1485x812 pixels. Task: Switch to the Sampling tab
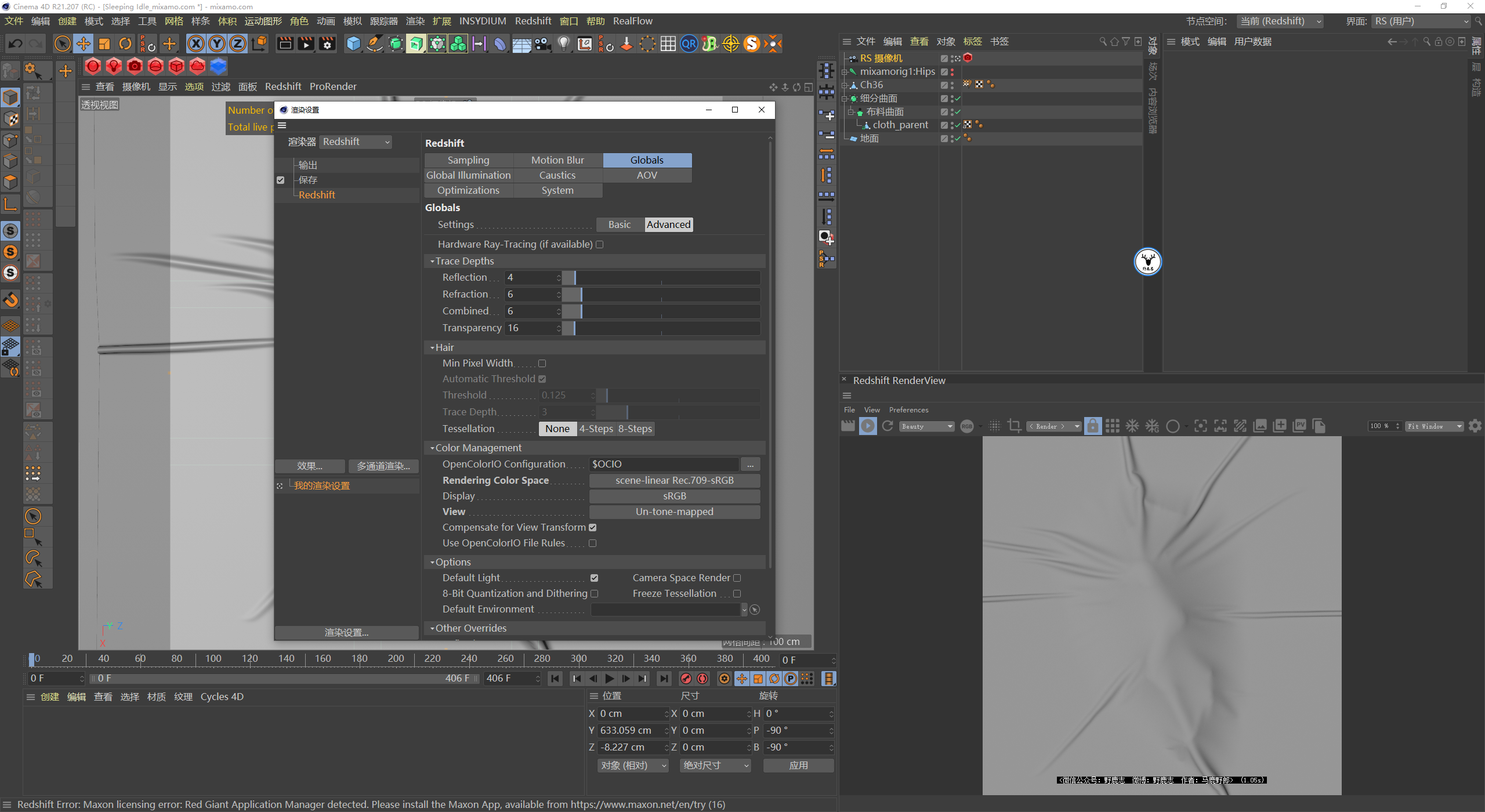468,160
